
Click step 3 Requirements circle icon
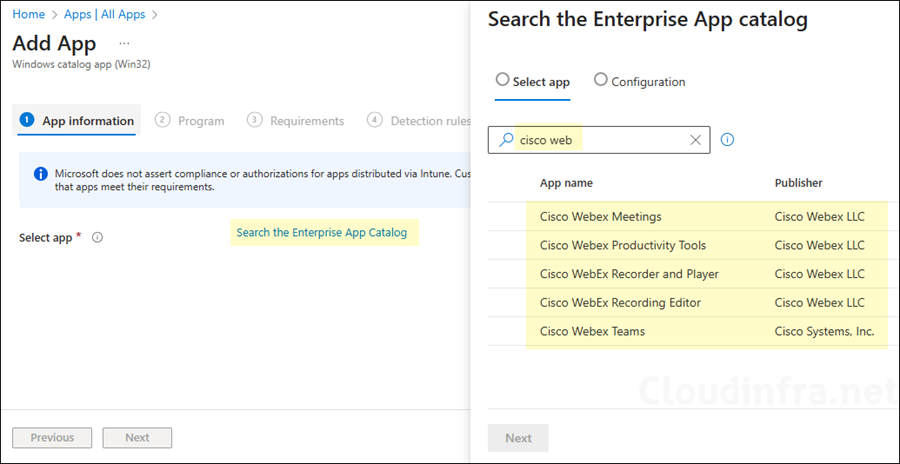pos(254,120)
